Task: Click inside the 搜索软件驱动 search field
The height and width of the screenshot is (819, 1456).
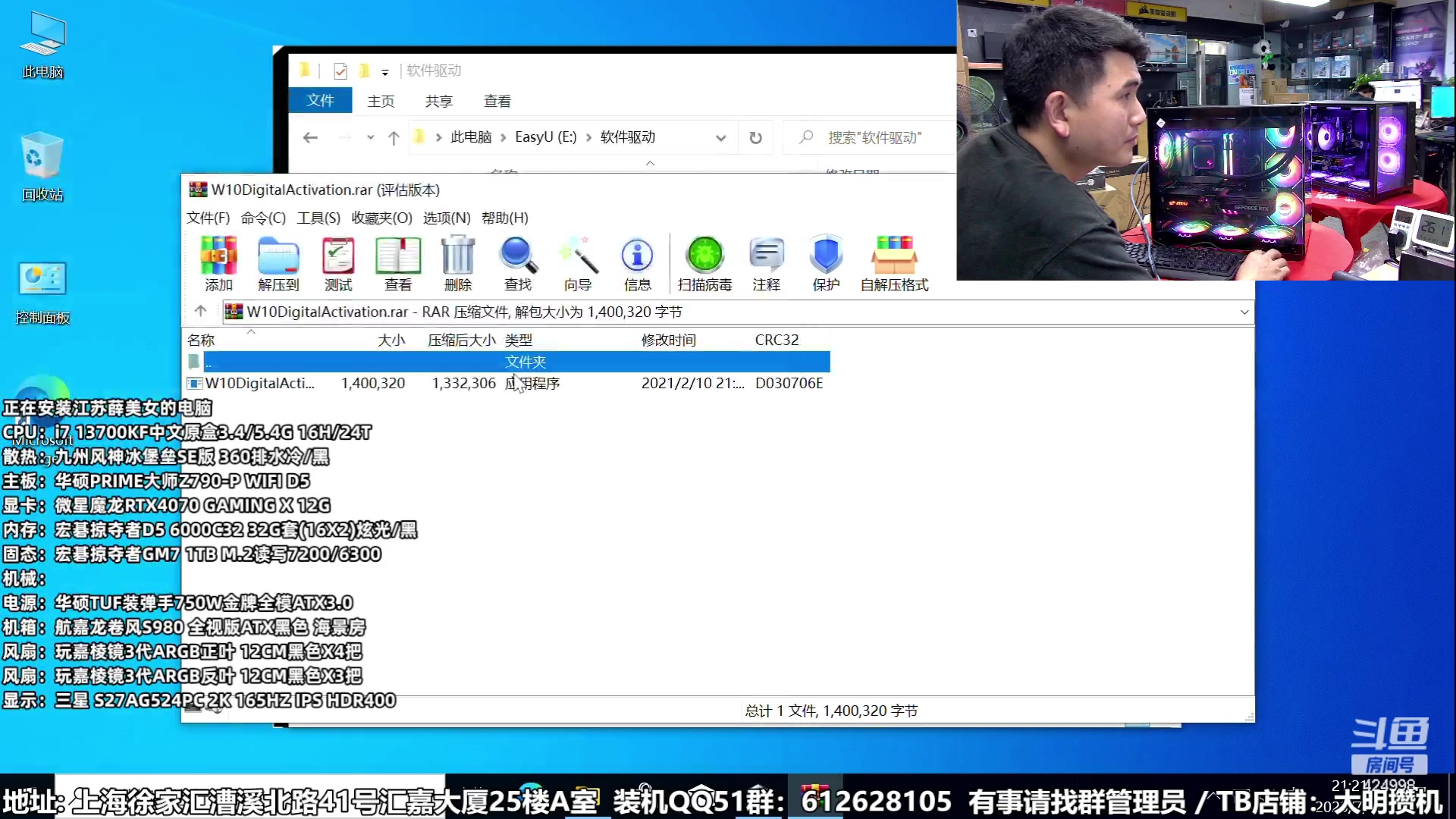Action: [x=872, y=137]
